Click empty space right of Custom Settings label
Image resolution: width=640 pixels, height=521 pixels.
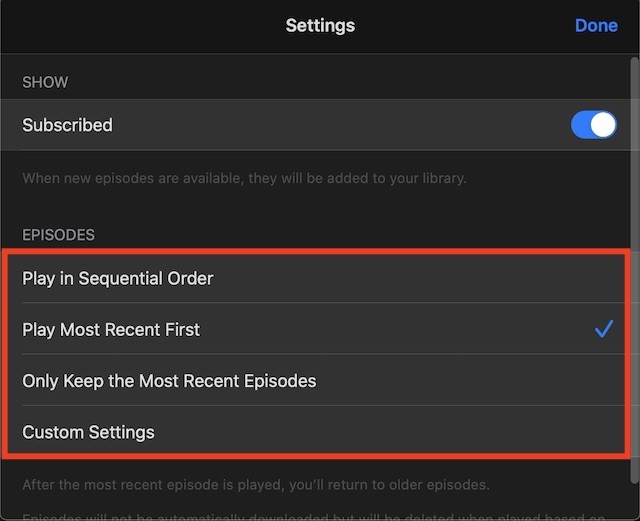[x=388, y=432]
